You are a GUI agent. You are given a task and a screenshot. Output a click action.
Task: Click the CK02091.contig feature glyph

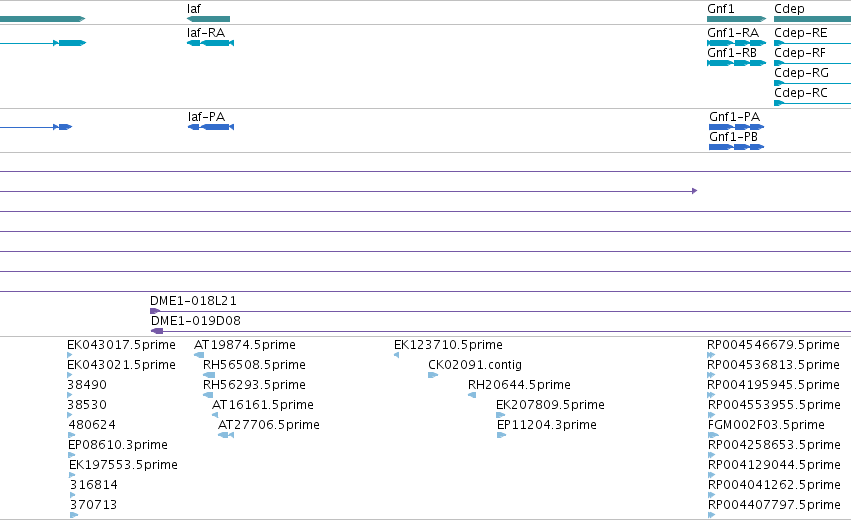[x=433, y=375]
